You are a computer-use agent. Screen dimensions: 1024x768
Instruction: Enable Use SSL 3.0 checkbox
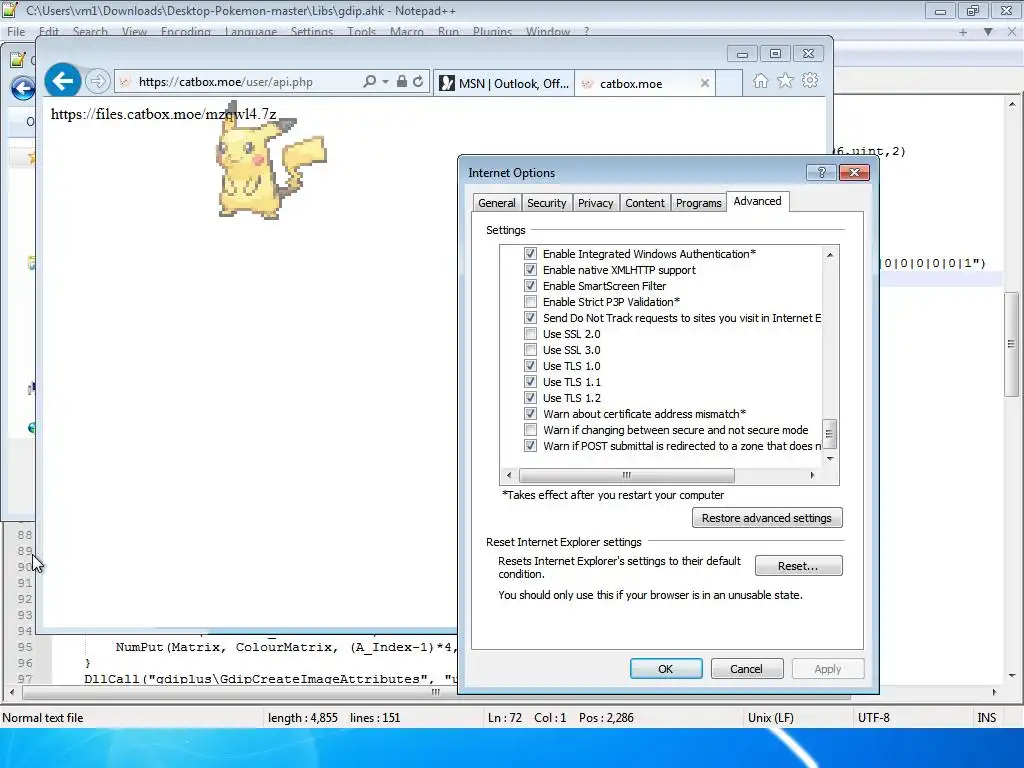(530, 350)
